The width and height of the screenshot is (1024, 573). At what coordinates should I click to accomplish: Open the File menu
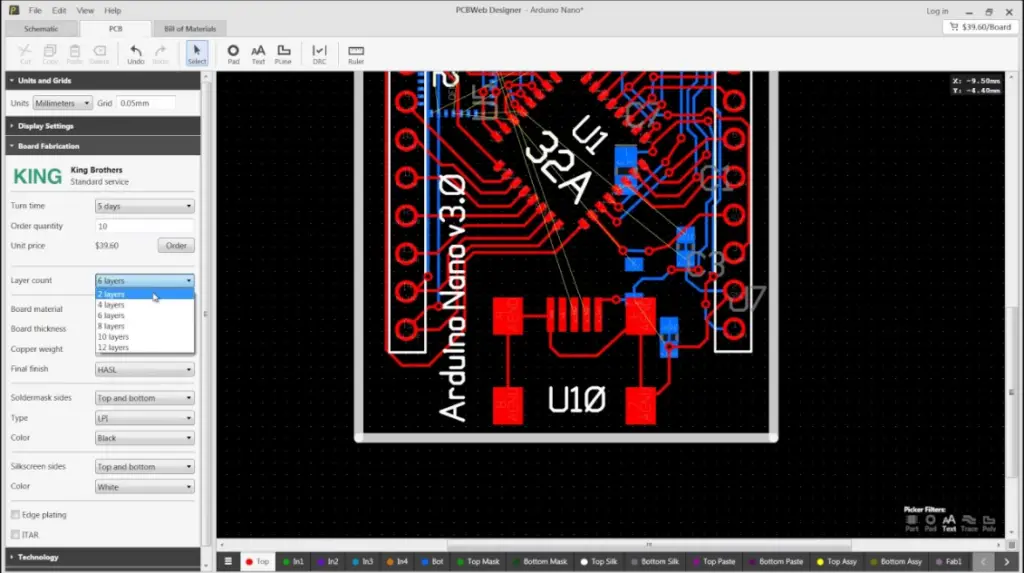(35, 10)
